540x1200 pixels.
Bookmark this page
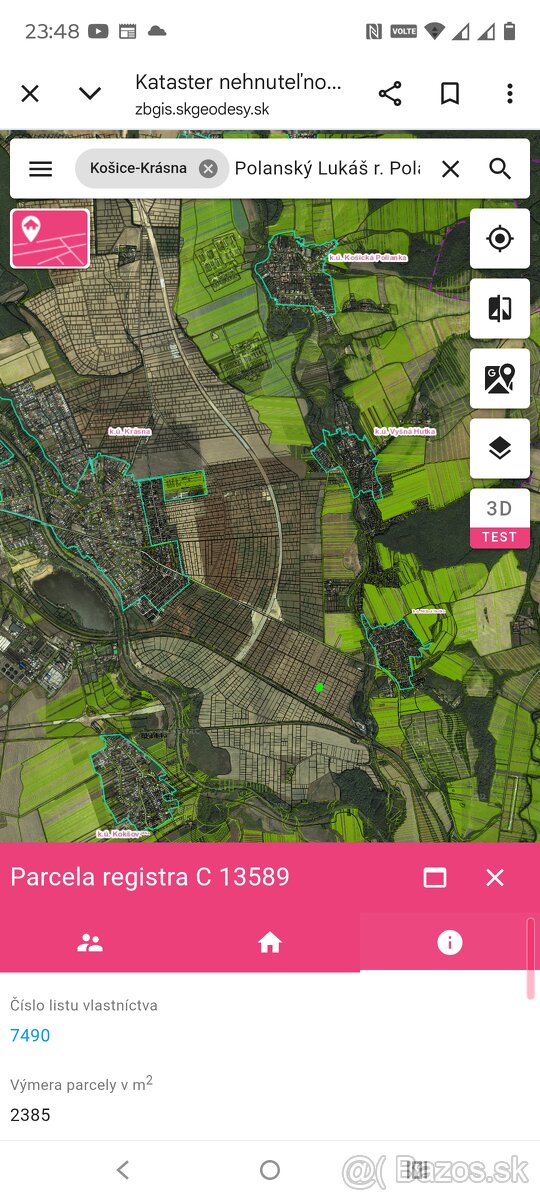pyautogui.click(x=450, y=94)
